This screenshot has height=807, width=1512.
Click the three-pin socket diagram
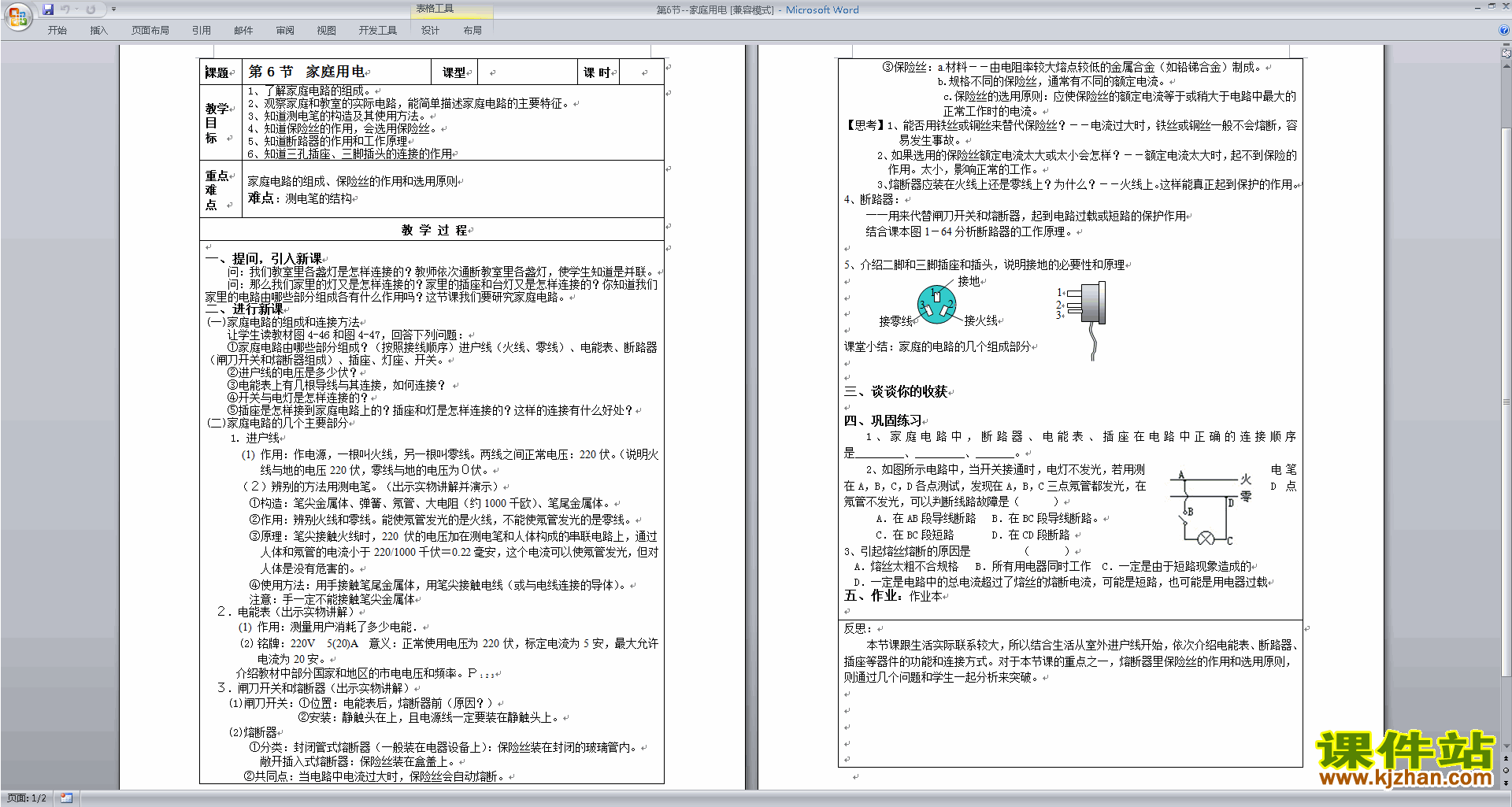pyautogui.click(x=936, y=305)
